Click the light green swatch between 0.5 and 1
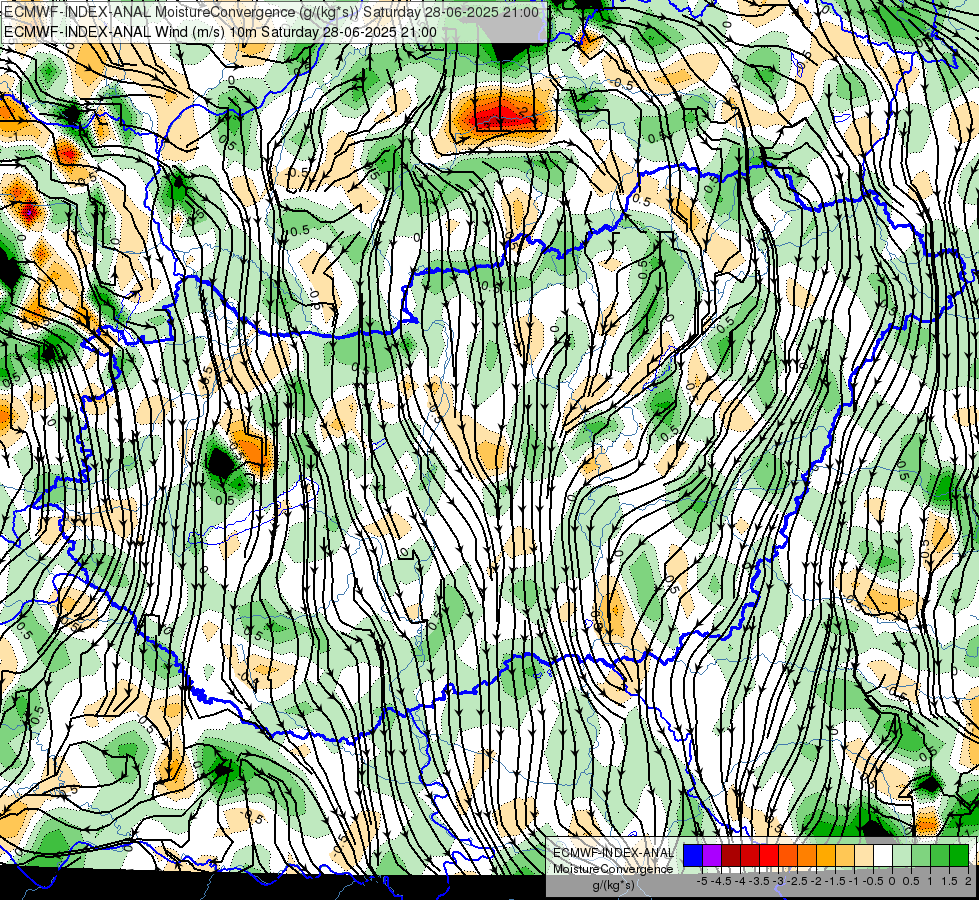This screenshot has height=900, width=979. (921, 855)
